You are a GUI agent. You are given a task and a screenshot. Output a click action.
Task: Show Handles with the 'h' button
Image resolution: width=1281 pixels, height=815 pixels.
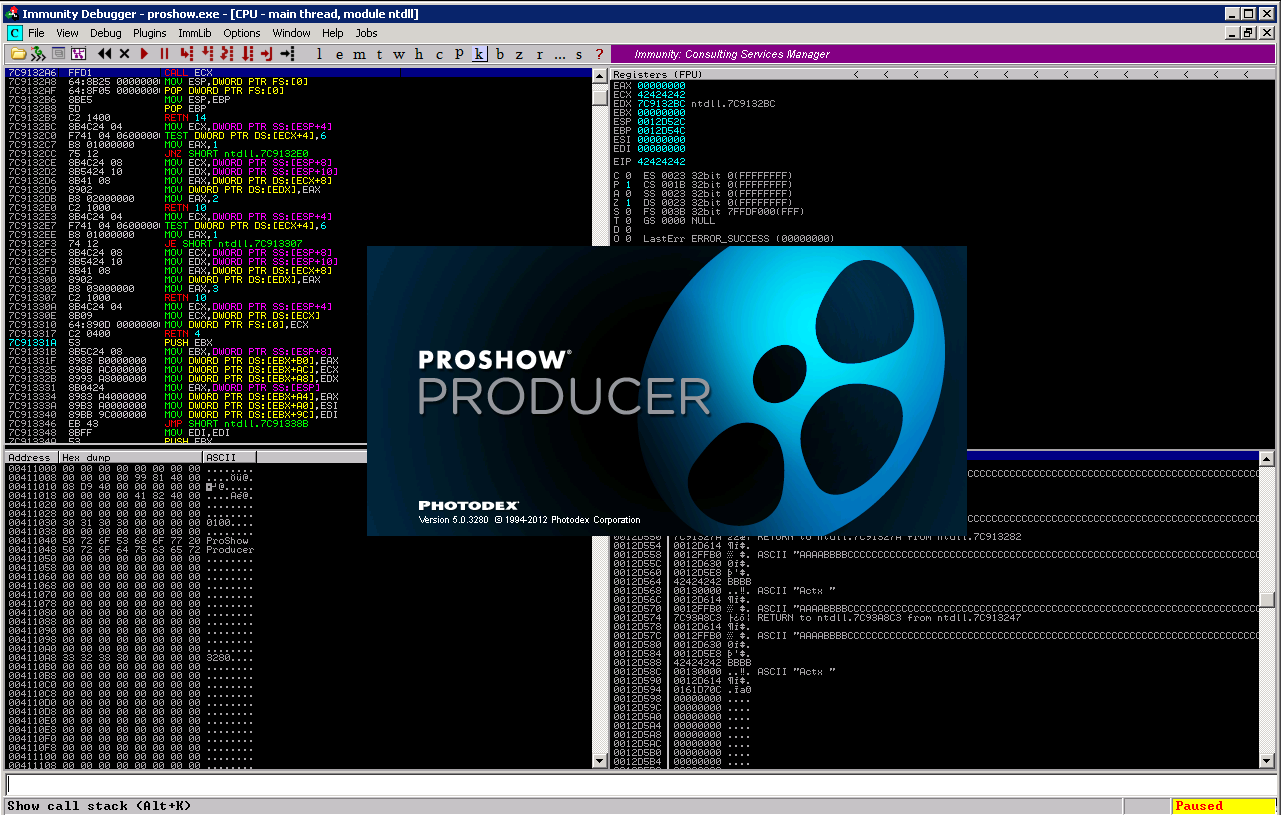coord(419,54)
